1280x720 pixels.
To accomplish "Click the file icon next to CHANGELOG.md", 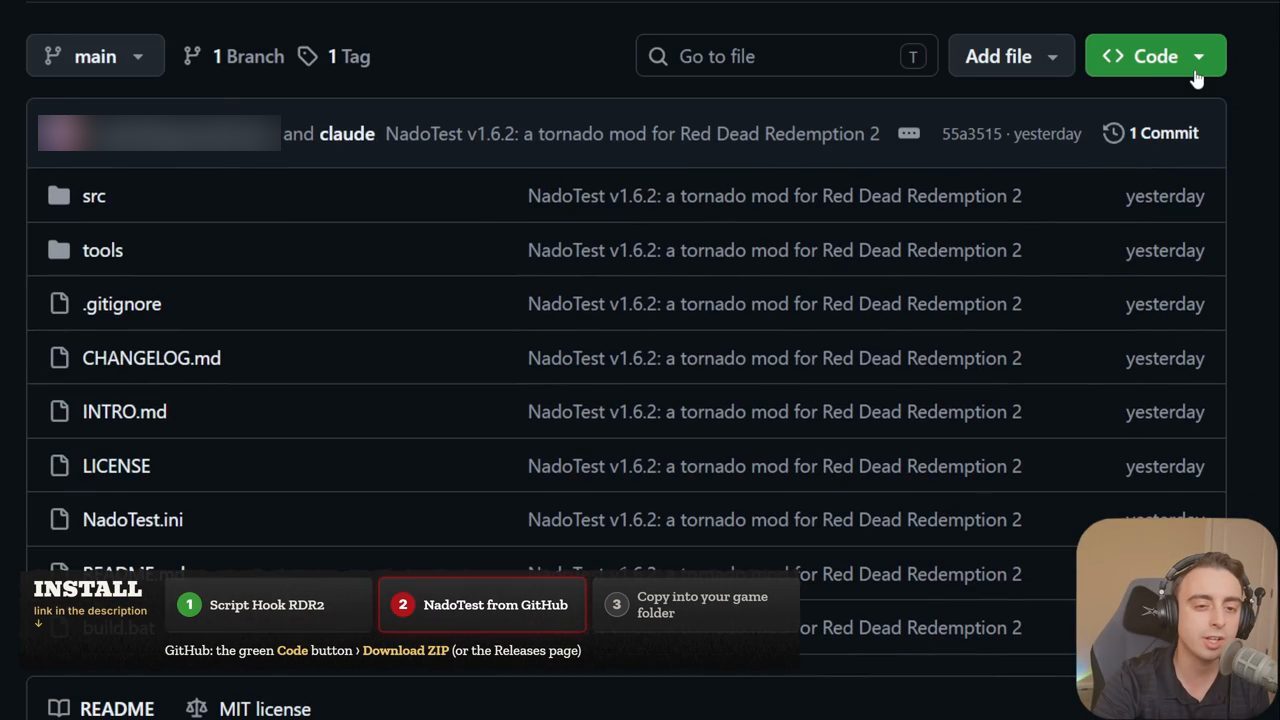I will [x=59, y=358].
